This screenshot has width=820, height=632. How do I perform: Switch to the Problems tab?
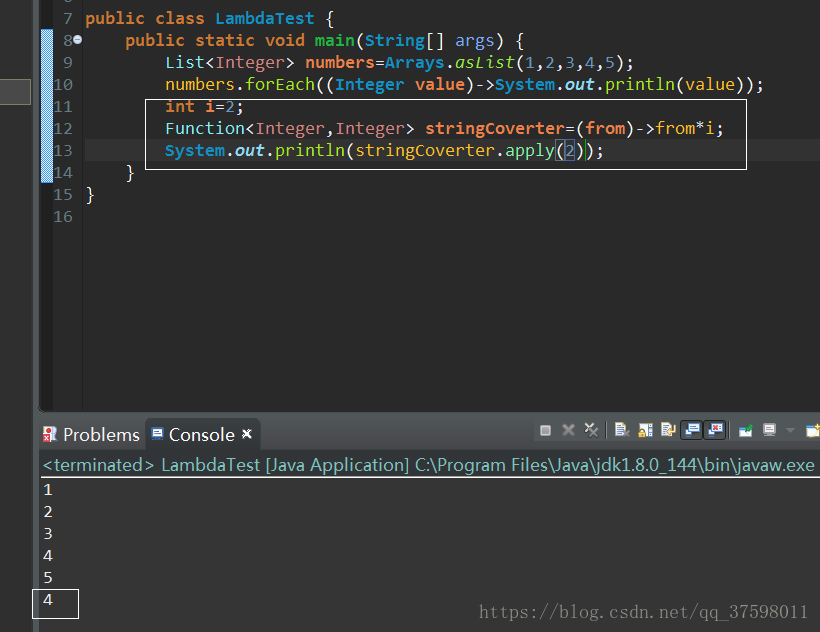[x=92, y=434]
